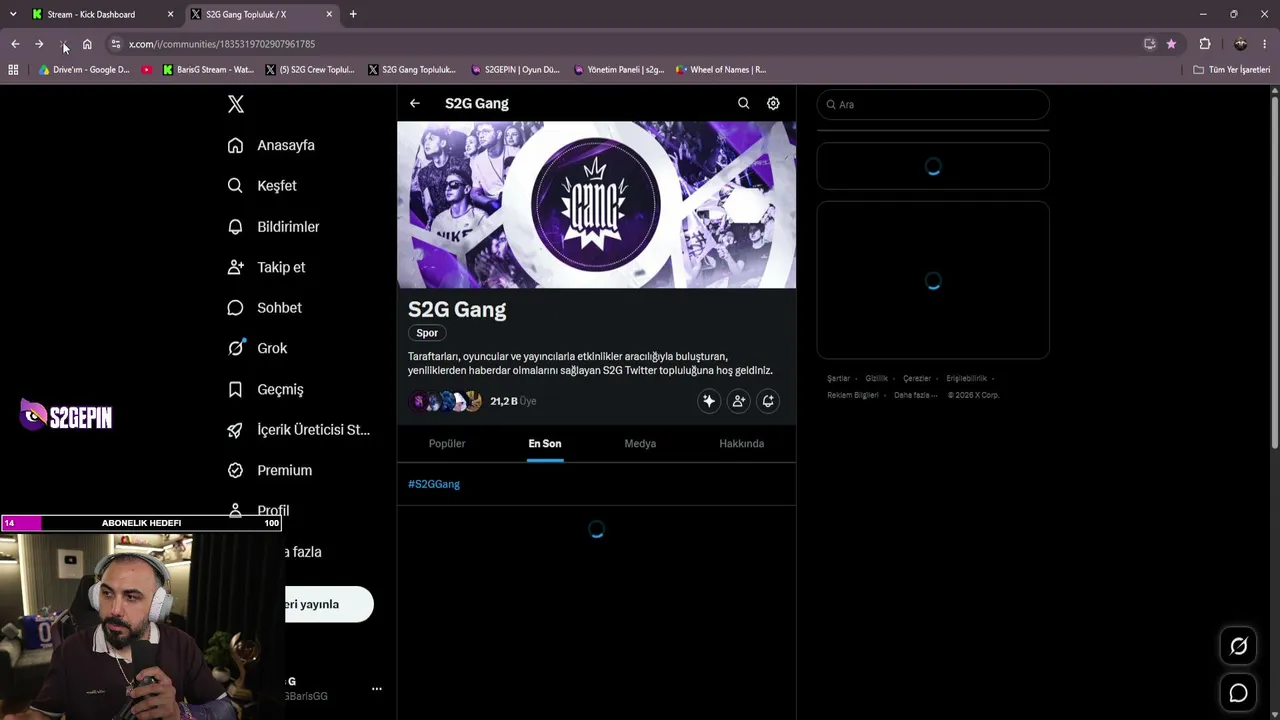
Task: Bookmark this page with the star icon
Action: pos(1171,44)
